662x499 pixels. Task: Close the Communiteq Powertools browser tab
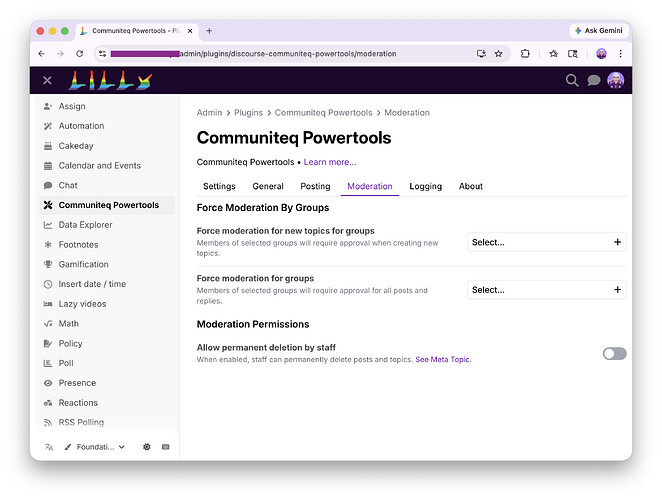coord(190,31)
